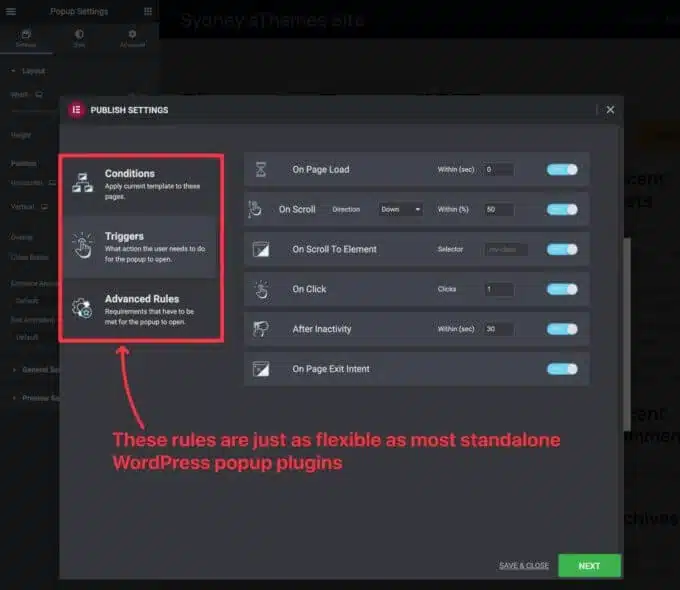This screenshot has width=680, height=590.
Task: Click the Selector field for On Scroll To Element
Action: point(506,249)
